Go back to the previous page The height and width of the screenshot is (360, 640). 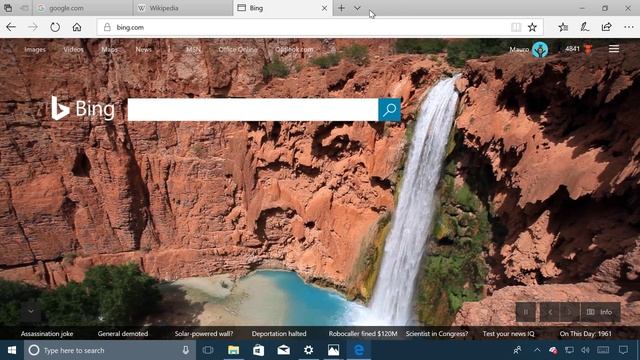(x=11, y=27)
